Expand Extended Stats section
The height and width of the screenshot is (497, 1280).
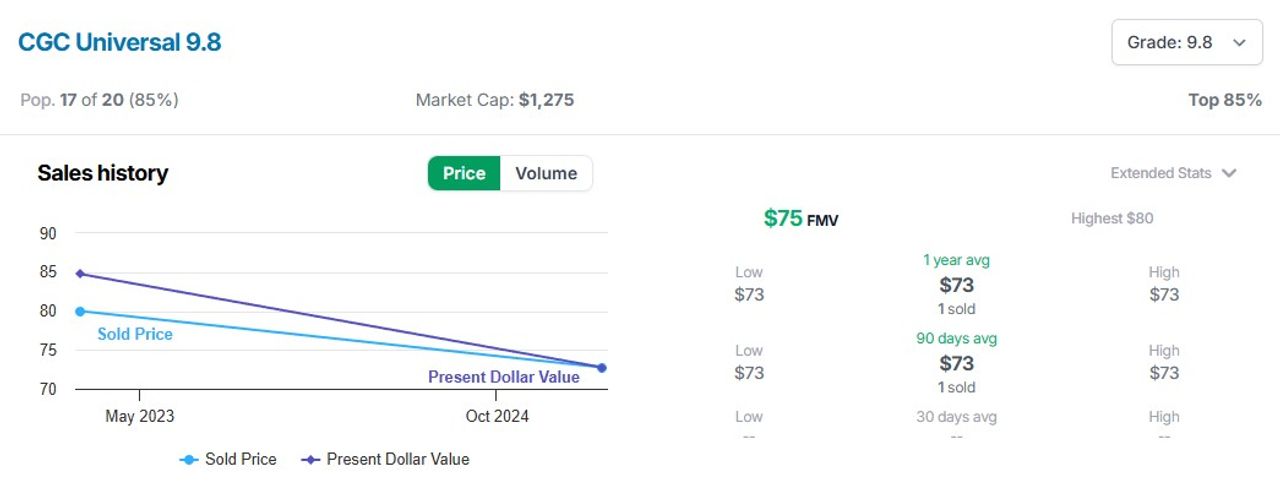point(1173,173)
